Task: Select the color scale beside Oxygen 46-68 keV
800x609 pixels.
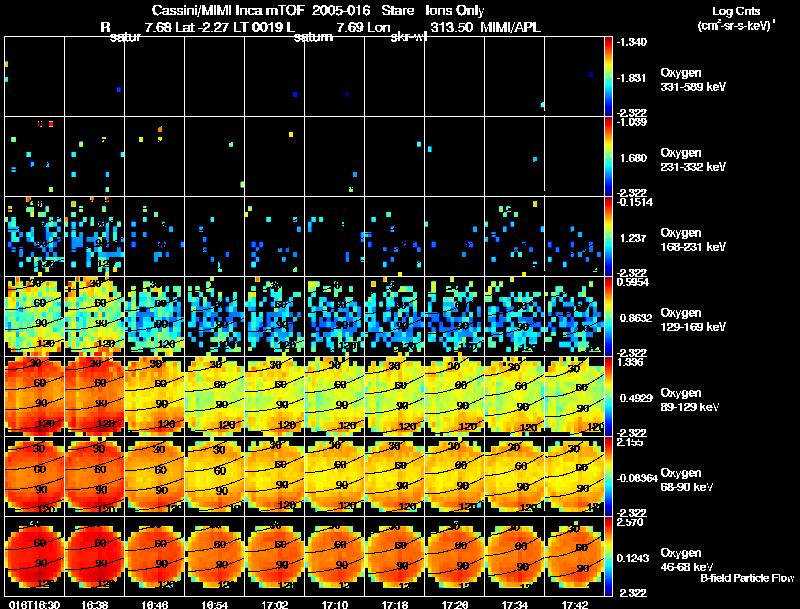Action: [610, 556]
